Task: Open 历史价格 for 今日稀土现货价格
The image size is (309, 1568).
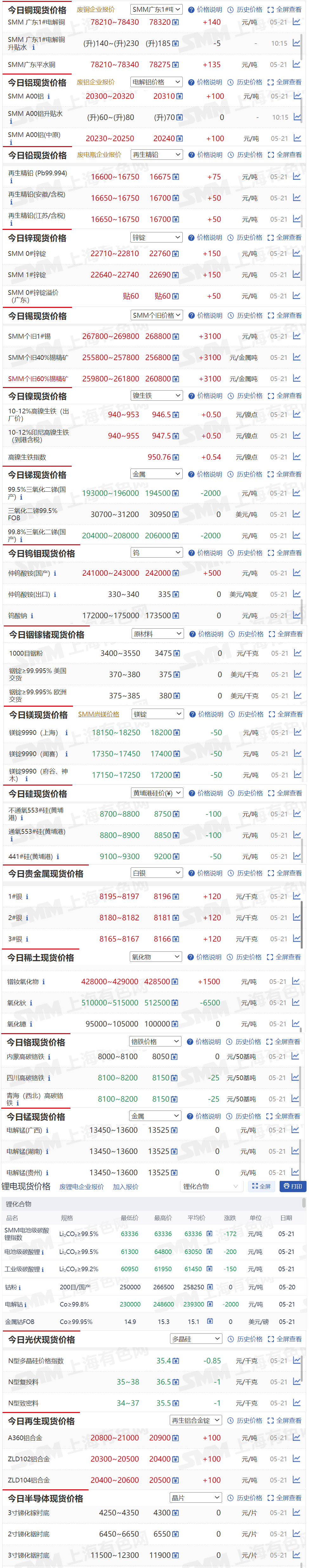Action: [244, 957]
